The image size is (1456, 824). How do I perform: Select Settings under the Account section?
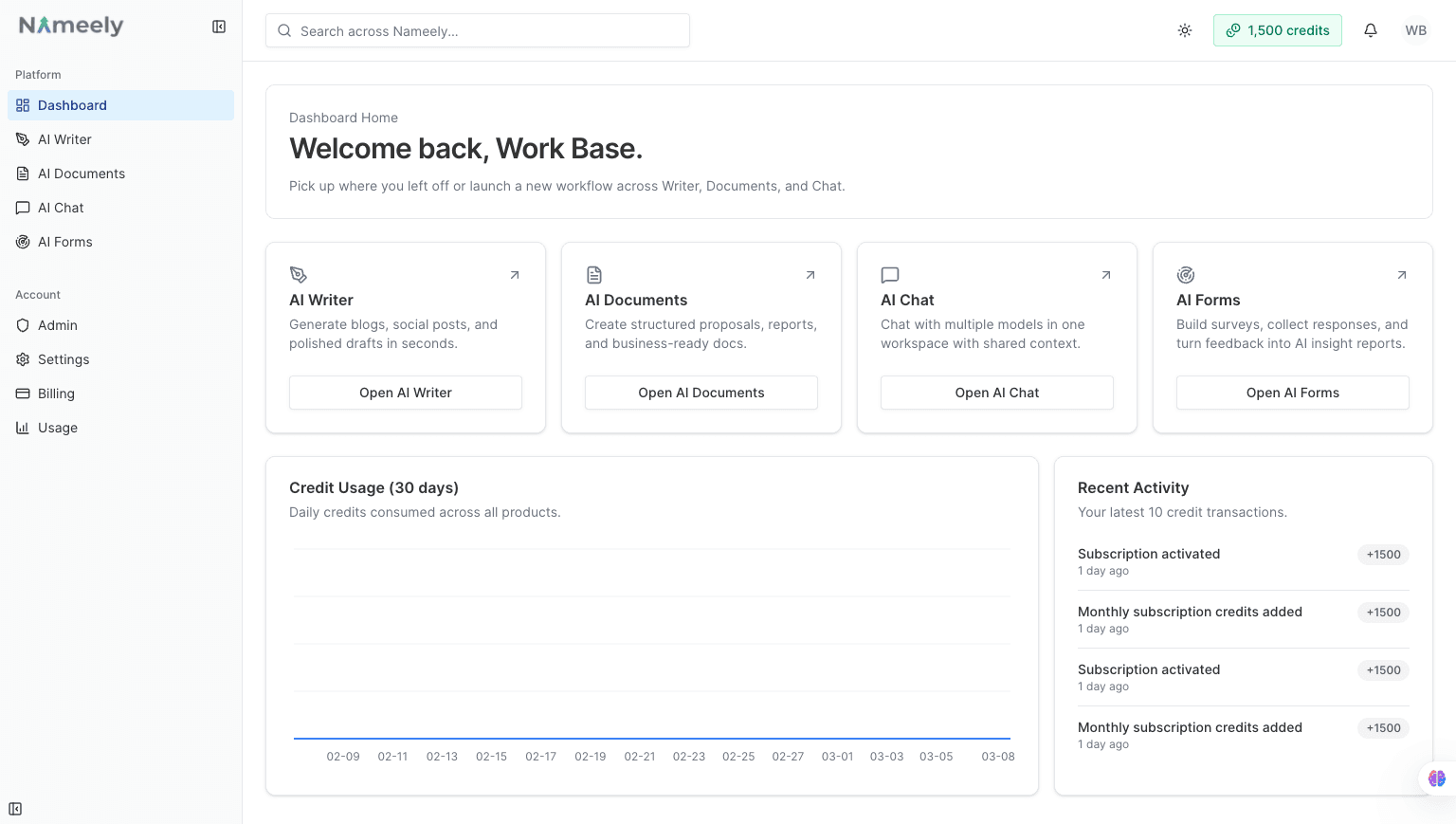pyautogui.click(x=64, y=359)
